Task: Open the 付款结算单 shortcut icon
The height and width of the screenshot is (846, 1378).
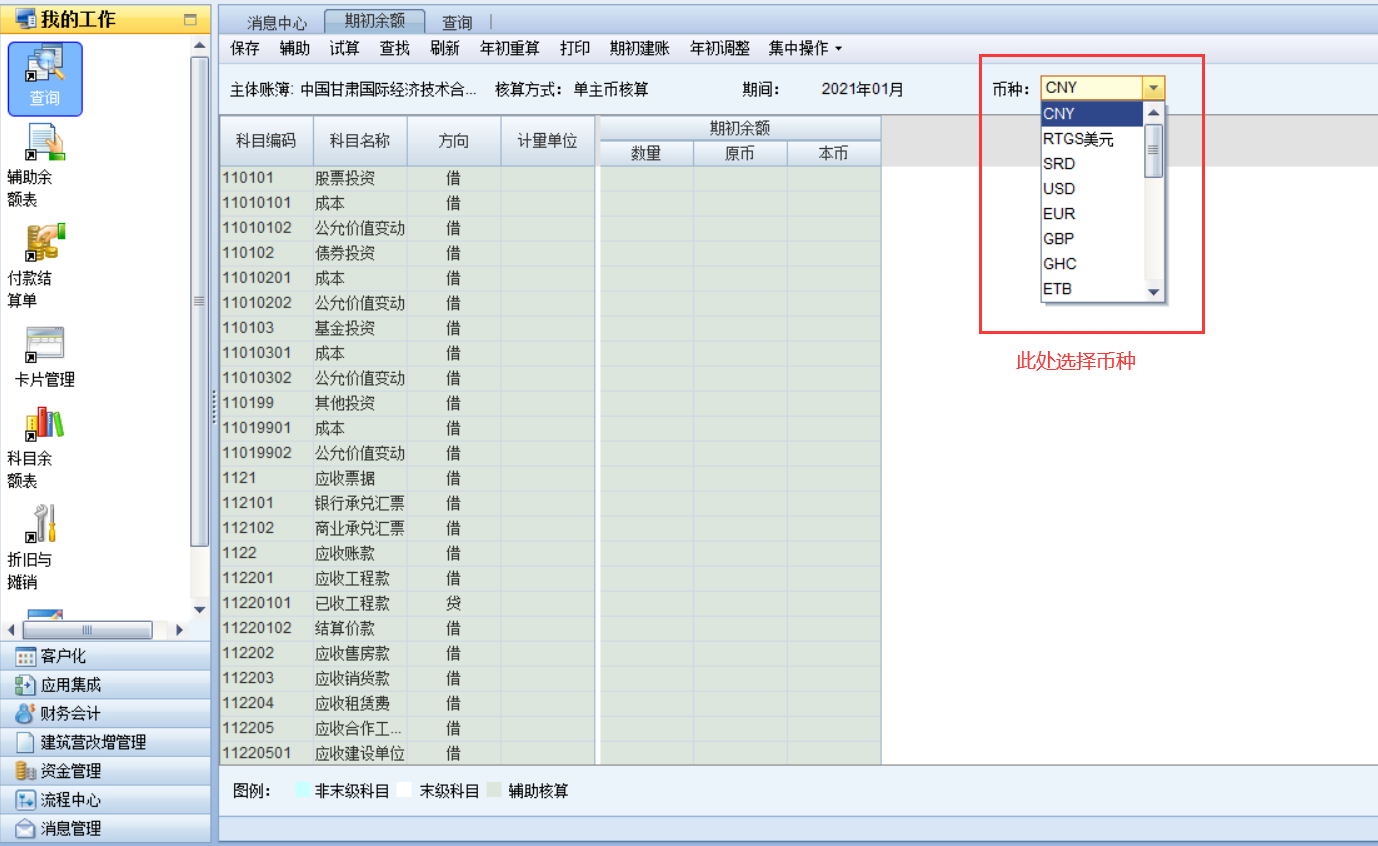Action: tap(44, 243)
